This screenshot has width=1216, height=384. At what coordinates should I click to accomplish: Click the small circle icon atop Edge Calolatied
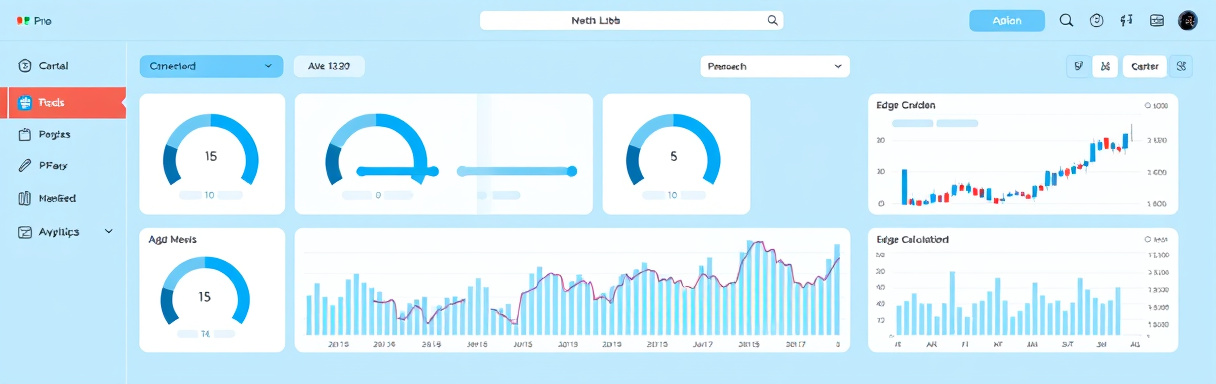pyautogui.click(x=1147, y=240)
